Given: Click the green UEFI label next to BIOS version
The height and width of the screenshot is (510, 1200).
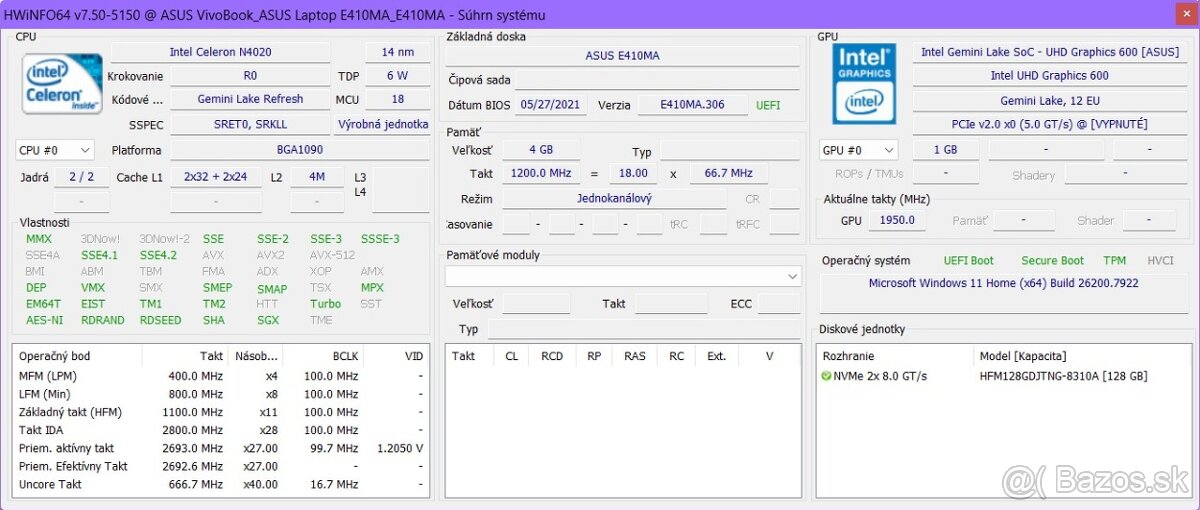Looking at the screenshot, I should [768, 105].
